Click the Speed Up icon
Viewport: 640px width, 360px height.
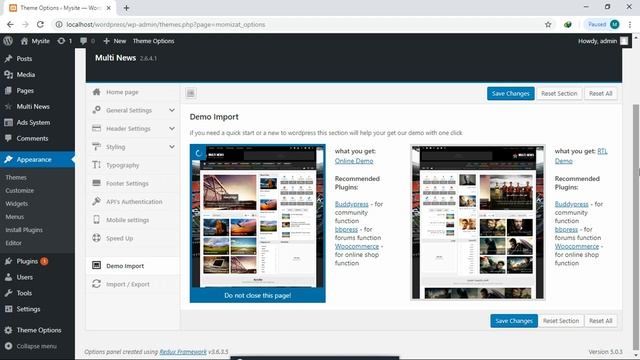coord(96,238)
